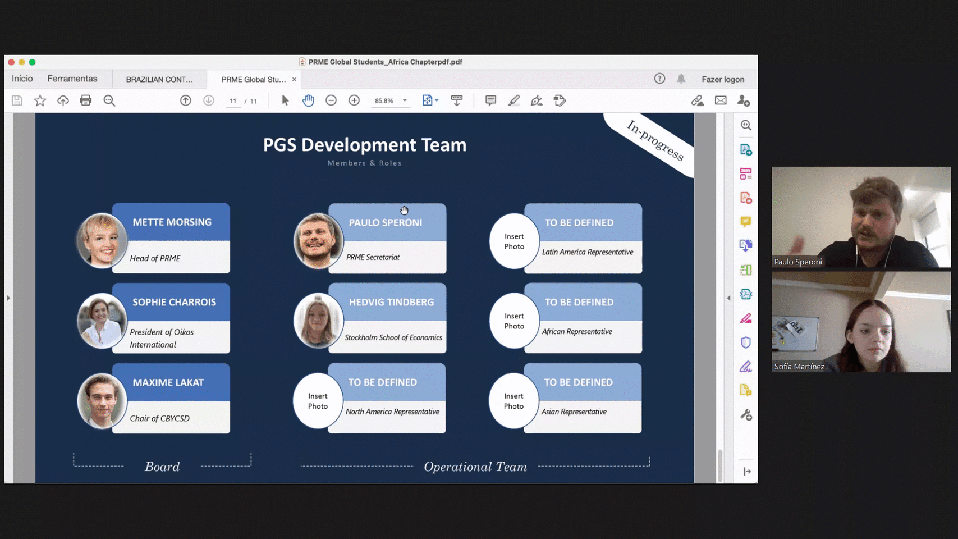
Task: Go to previous page arrow
Action: tap(186, 101)
